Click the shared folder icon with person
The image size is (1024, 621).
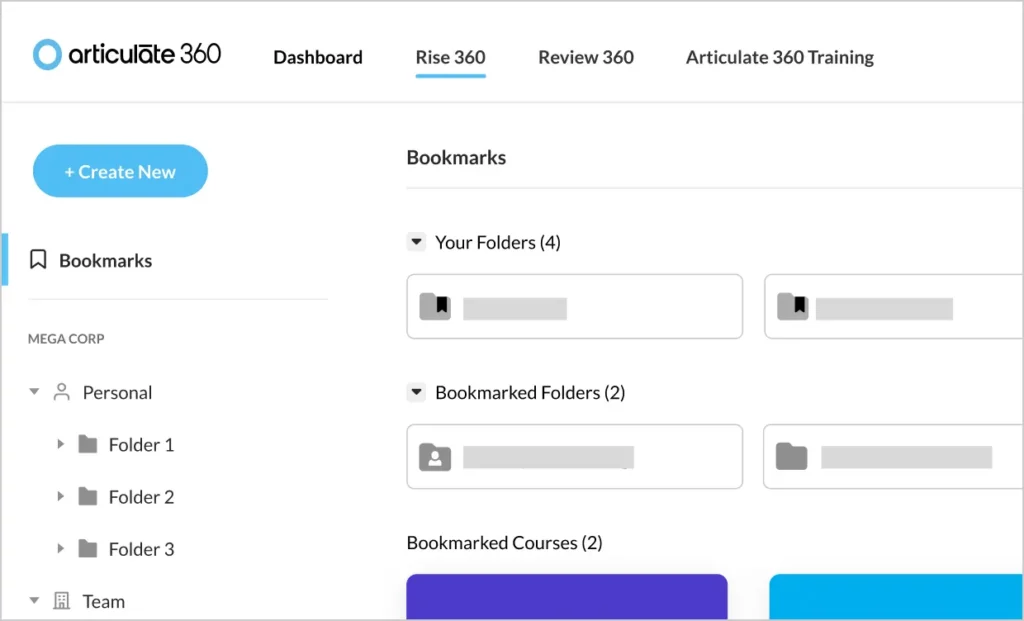click(x=435, y=457)
